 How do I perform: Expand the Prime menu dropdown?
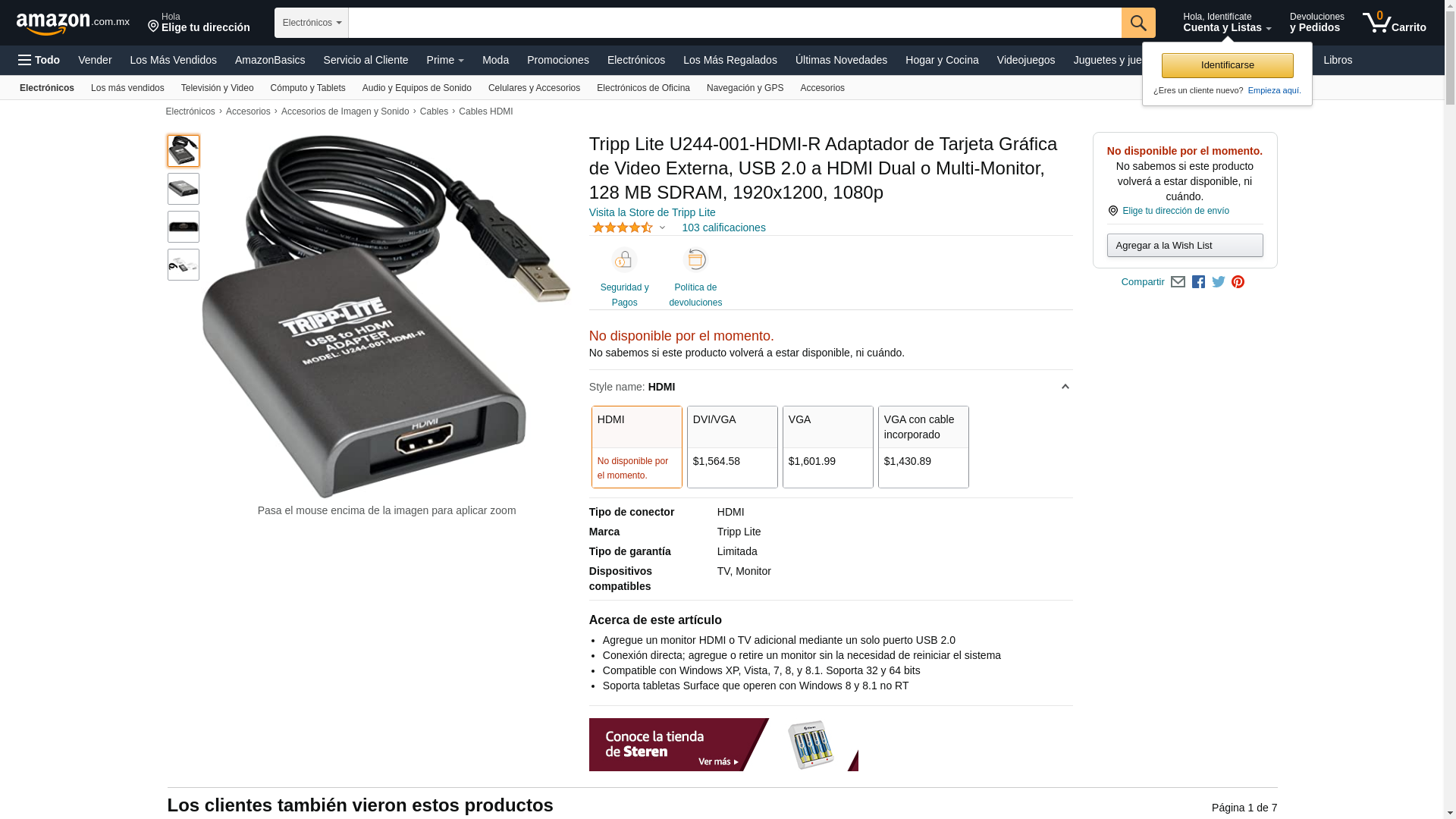(x=445, y=60)
